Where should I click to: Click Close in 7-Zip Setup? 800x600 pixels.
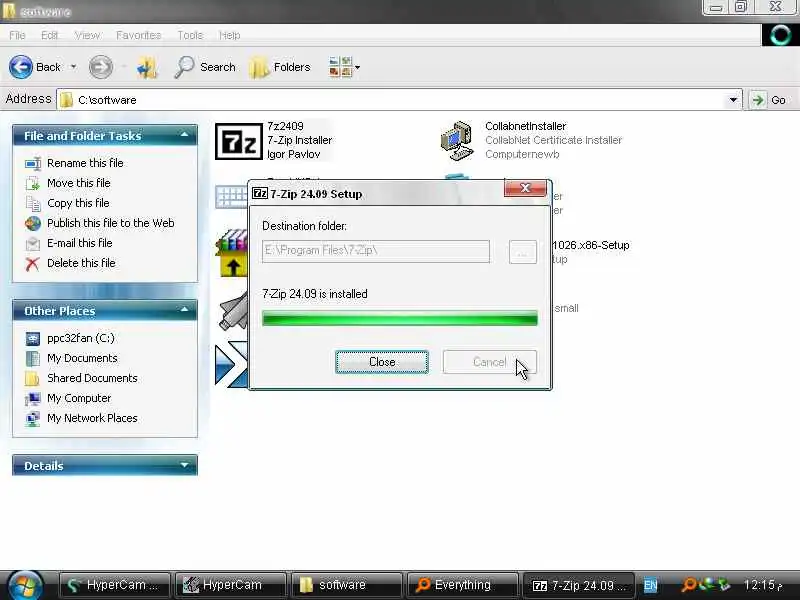coord(382,362)
